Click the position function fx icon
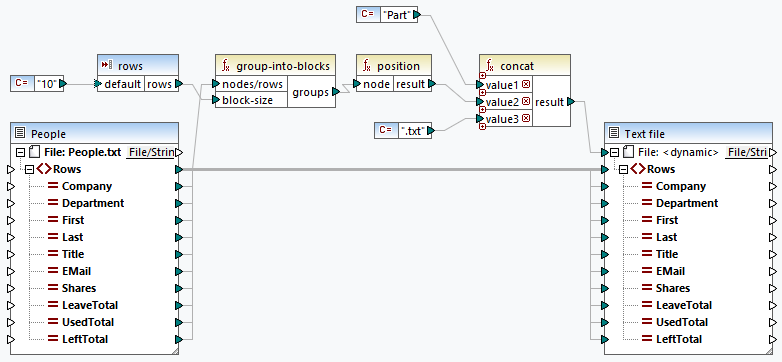The image size is (782, 362). pyautogui.click(x=367, y=66)
